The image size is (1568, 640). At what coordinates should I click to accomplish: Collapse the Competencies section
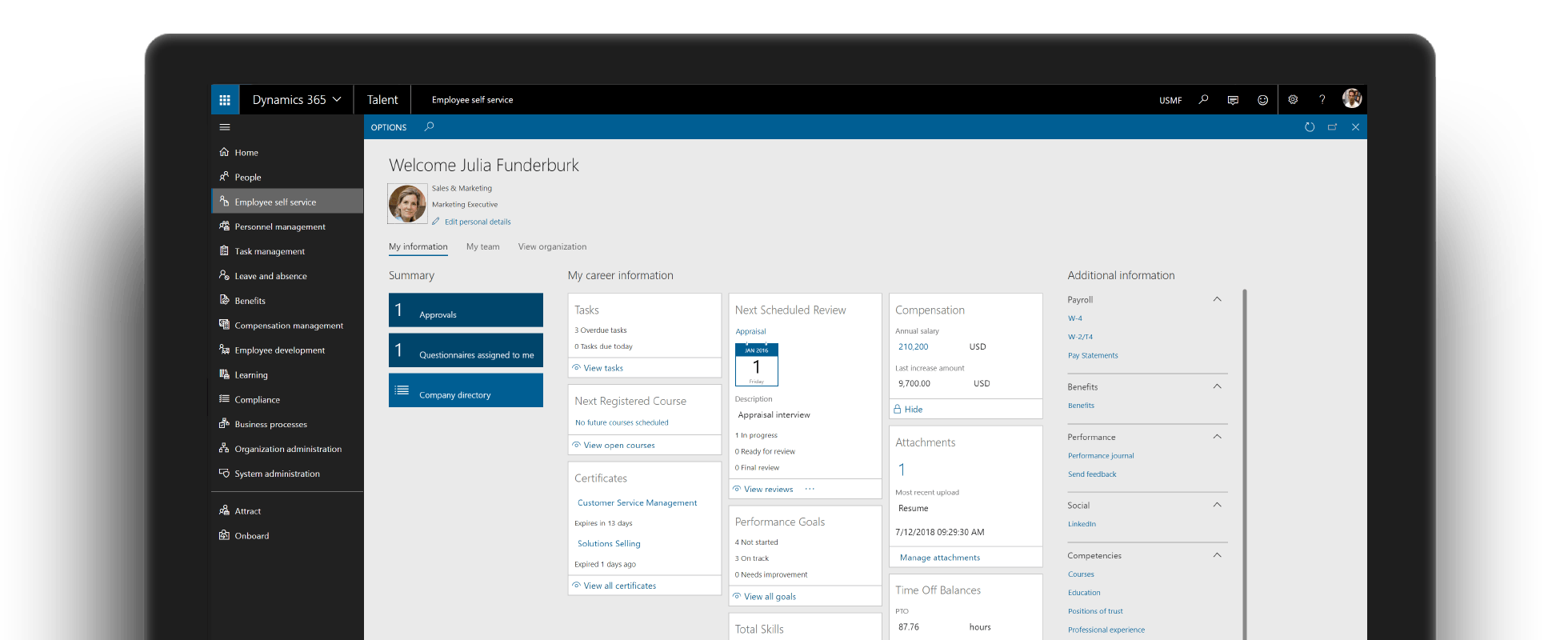(1217, 555)
